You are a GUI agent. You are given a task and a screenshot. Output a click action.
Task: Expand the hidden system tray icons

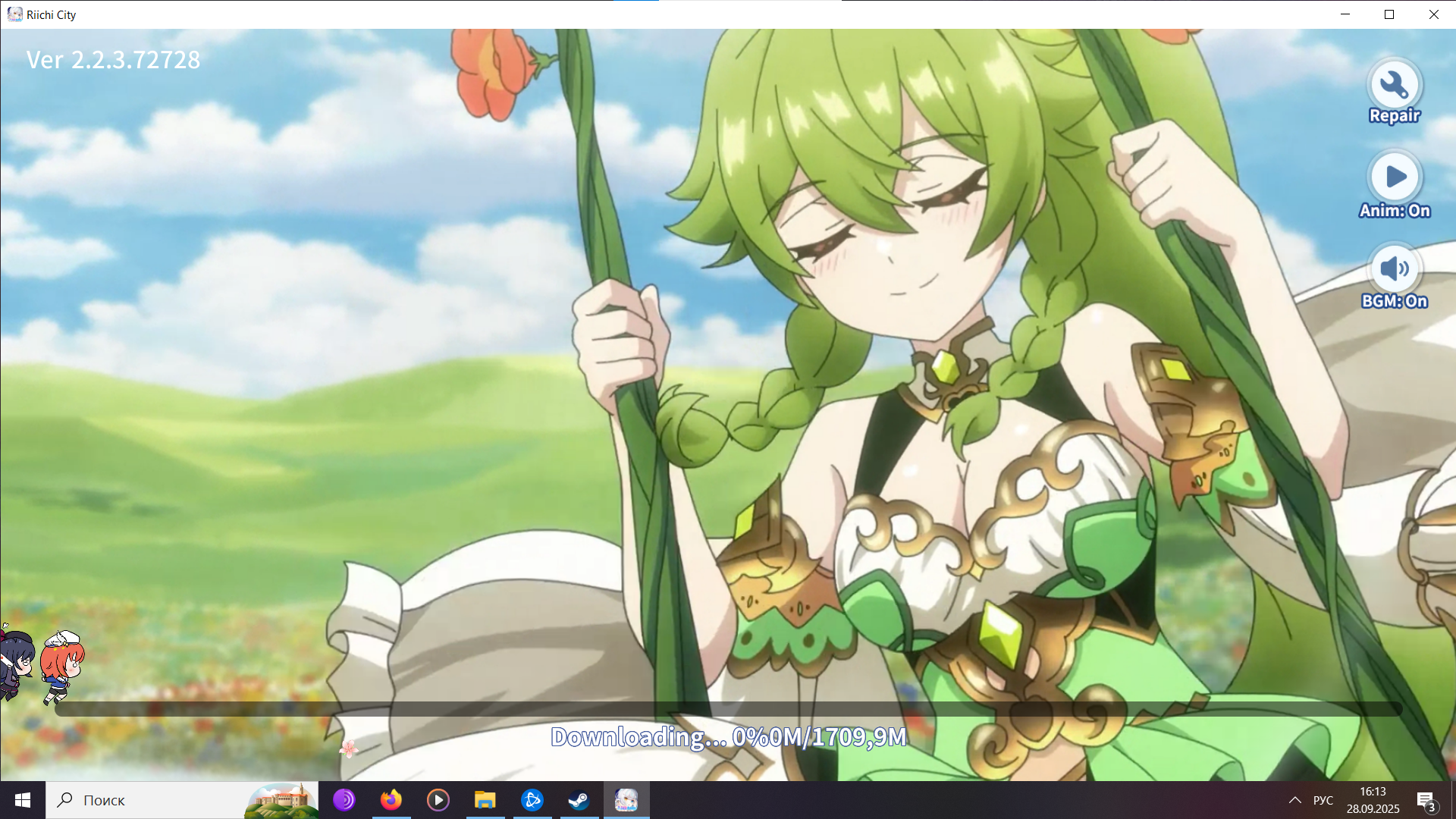click(1295, 800)
